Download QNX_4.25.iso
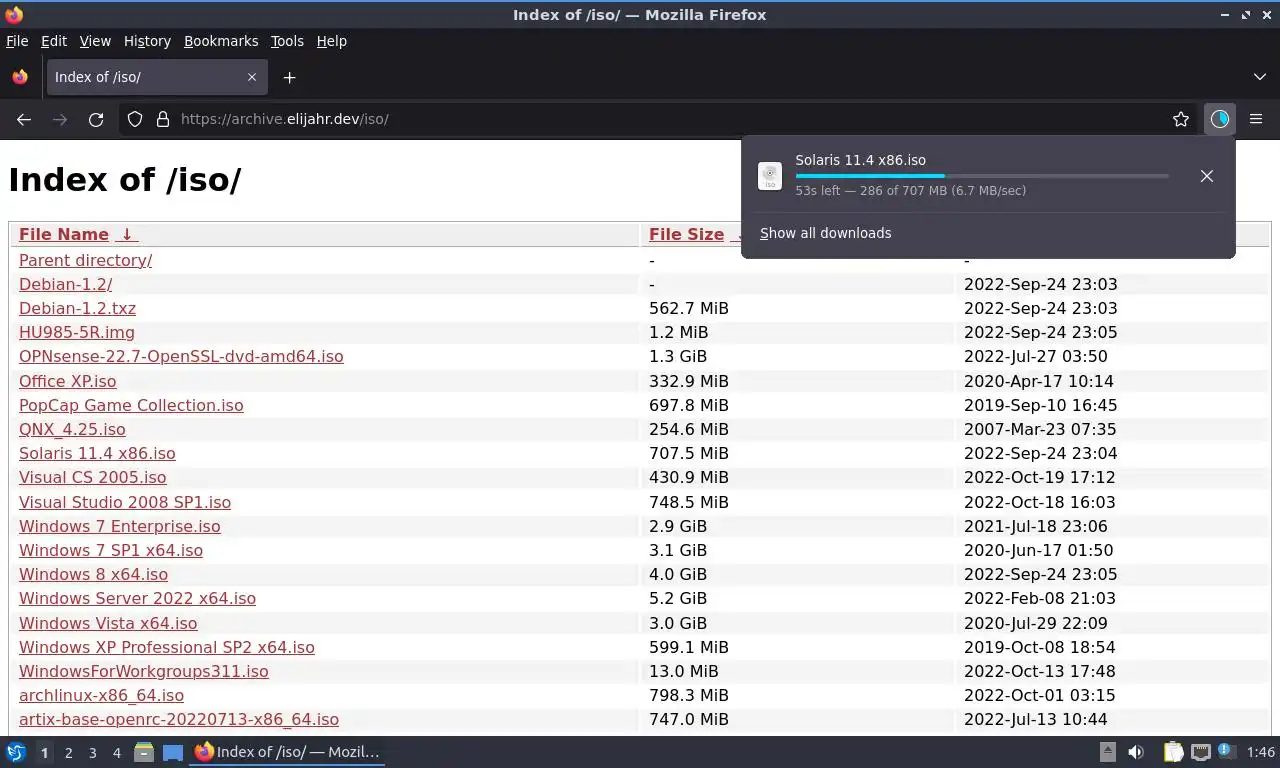This screenshot has height=768, width=1280. [72, 429]
